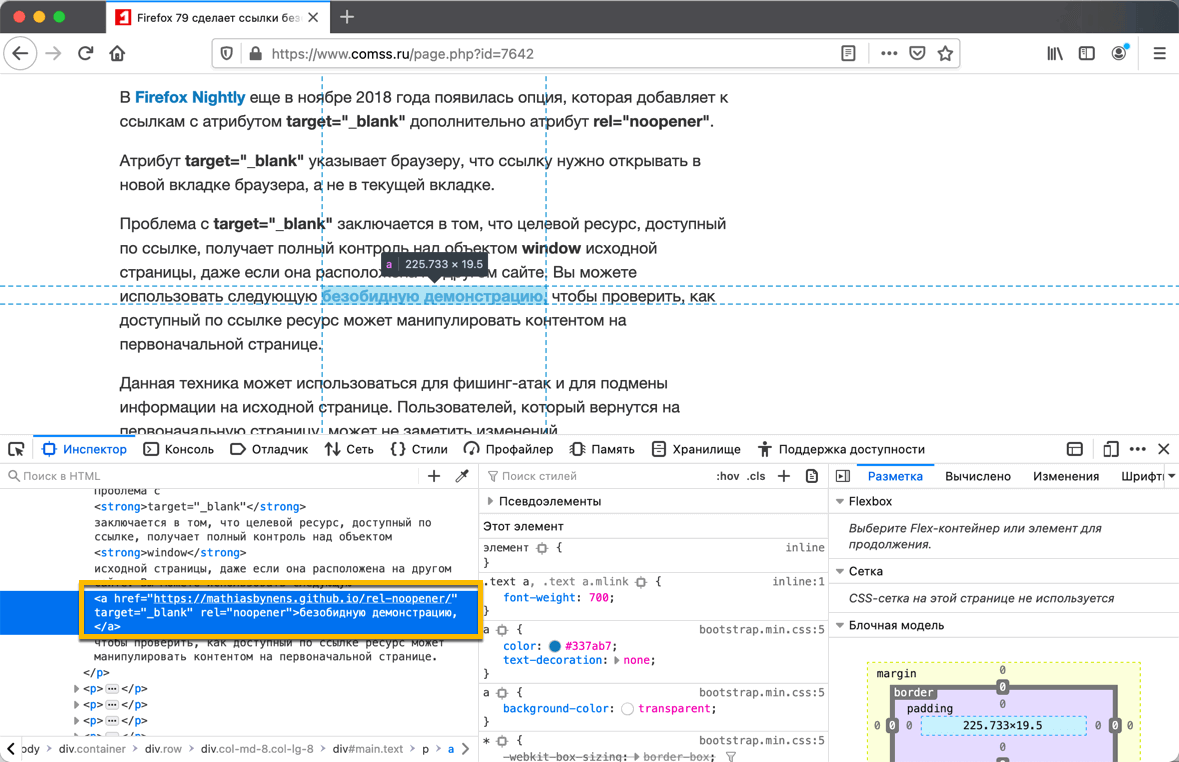Select div.container breadcrumb
Image resolution: width=1179 pixels, height=762 pixels.
[92, 749]
